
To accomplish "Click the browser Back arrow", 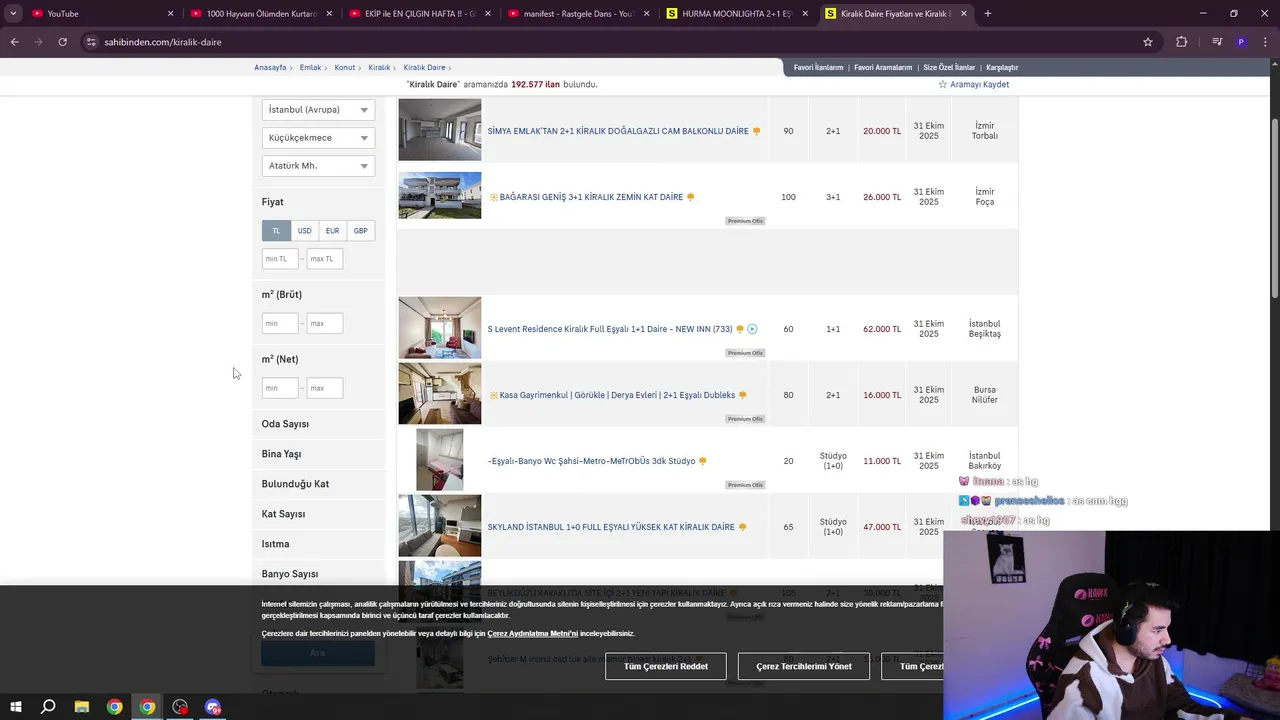I will pos(14,42).
